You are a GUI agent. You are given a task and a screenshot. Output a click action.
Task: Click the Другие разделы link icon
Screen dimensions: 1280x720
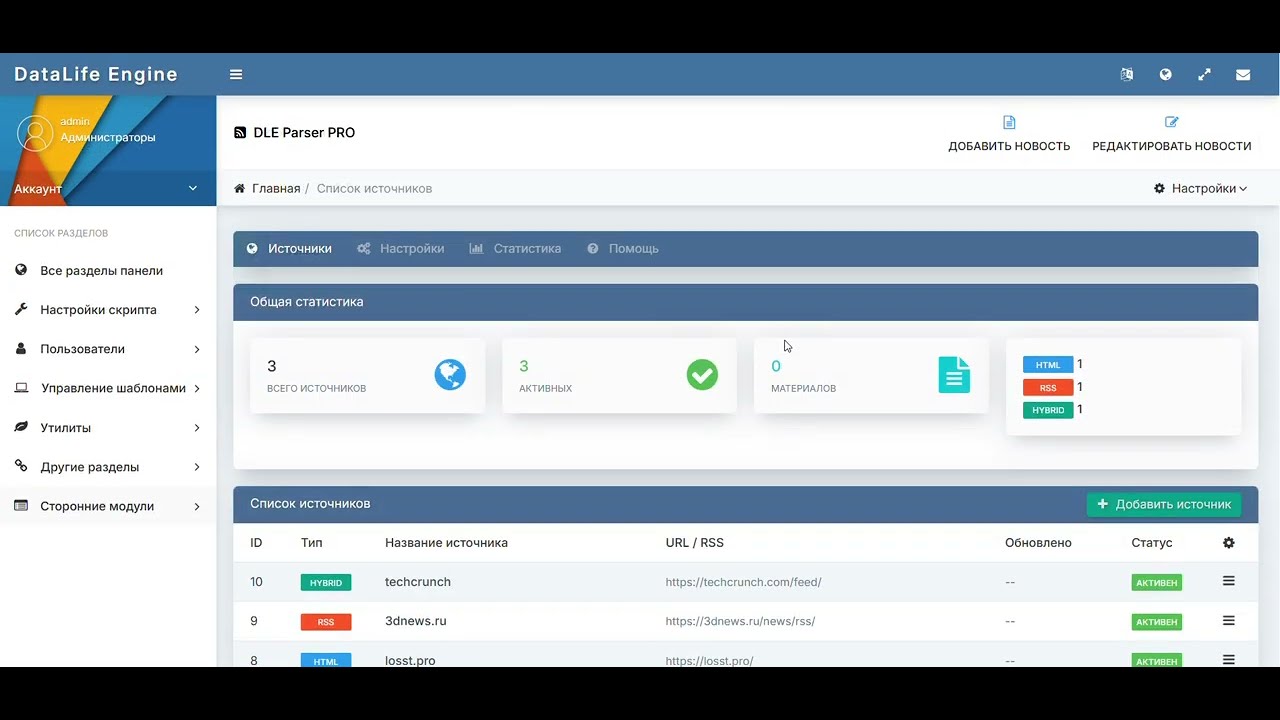[x=21, y=466]
